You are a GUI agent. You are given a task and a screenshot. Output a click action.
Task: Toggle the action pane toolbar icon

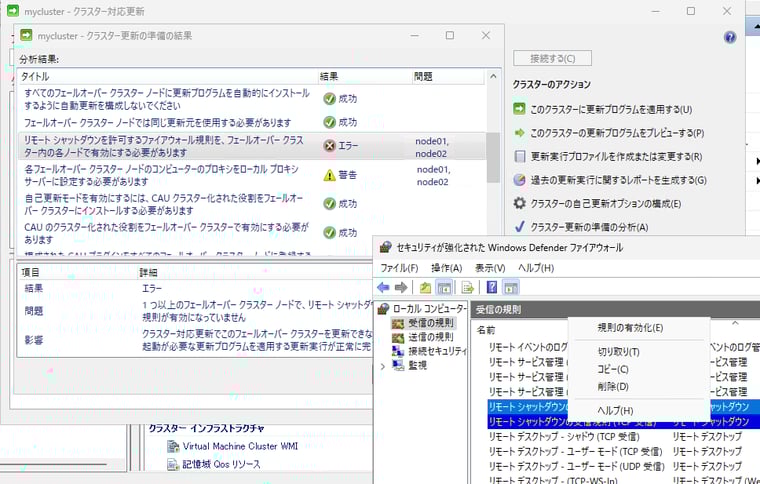[x=511, y=288]
